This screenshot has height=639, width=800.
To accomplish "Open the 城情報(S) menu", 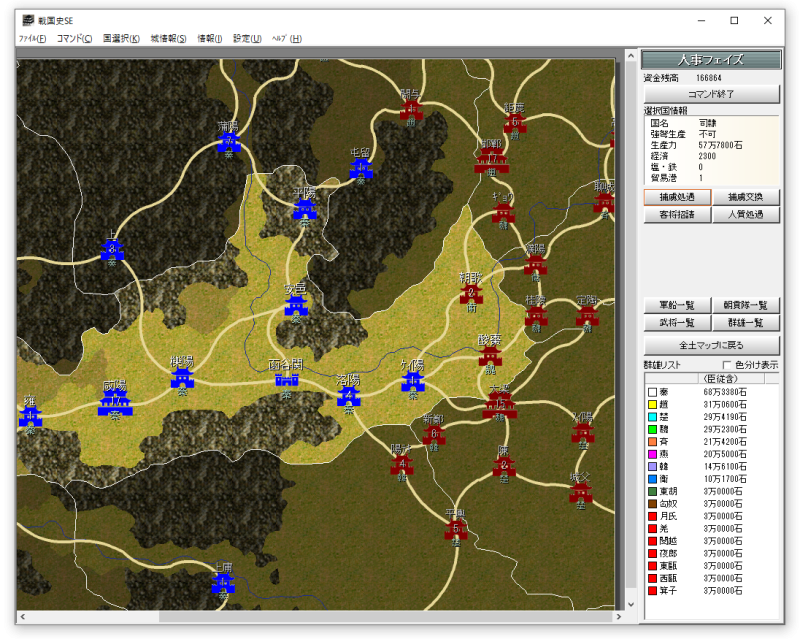I will 168,39.
